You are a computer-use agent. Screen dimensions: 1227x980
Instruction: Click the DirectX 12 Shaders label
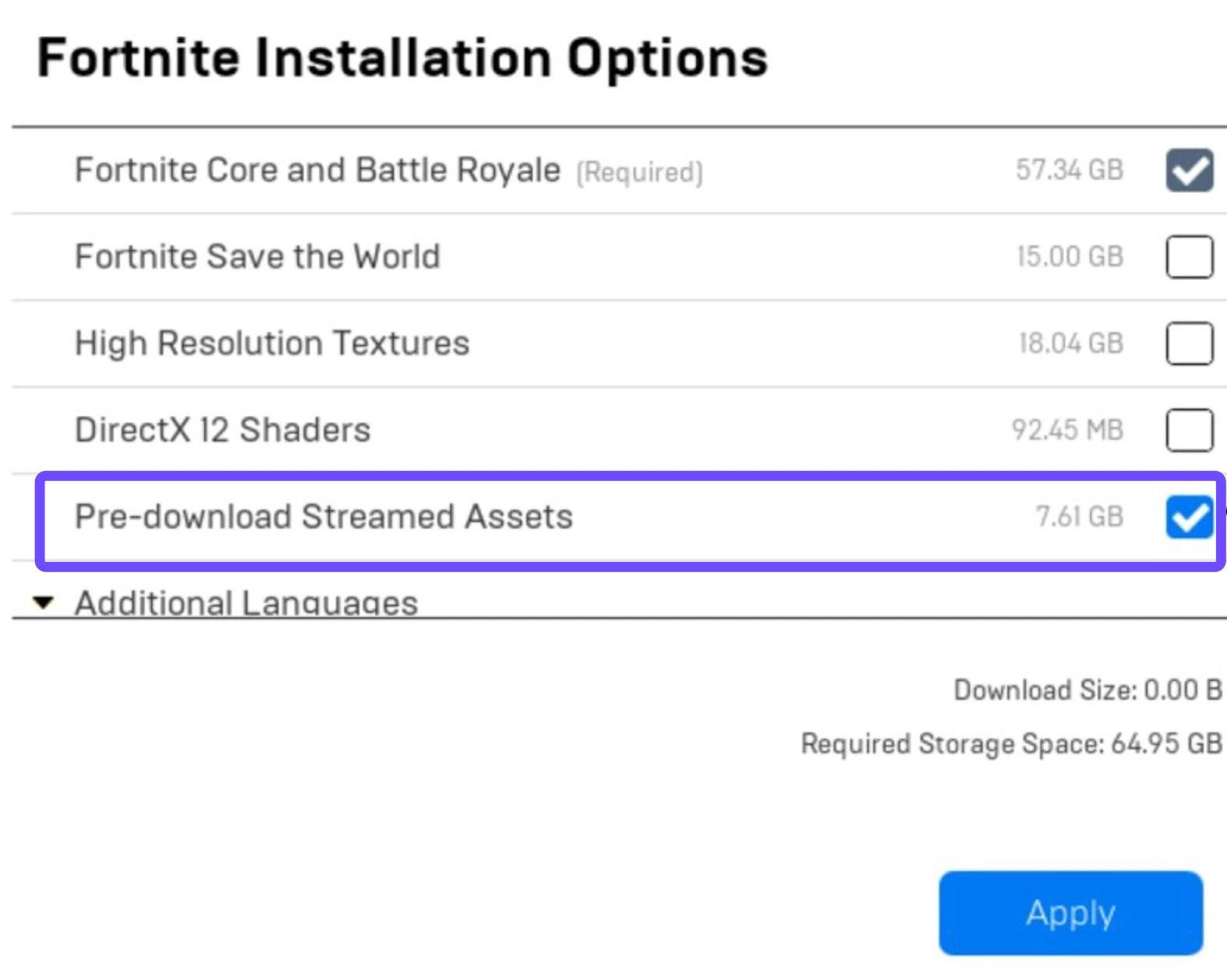222,430
